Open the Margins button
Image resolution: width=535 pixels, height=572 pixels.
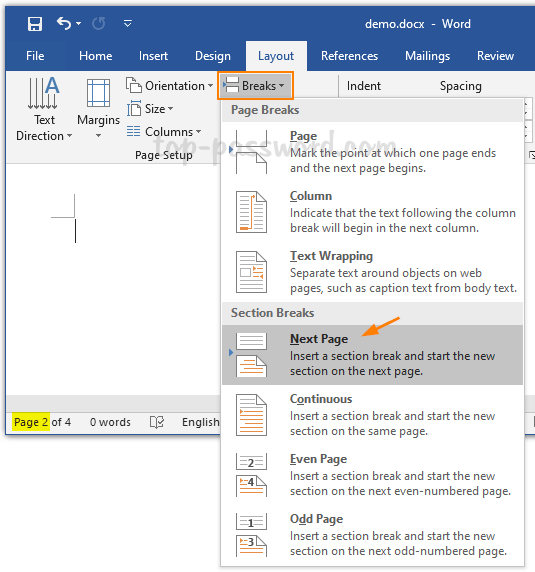pyautogui.click(x=98, y=109)
